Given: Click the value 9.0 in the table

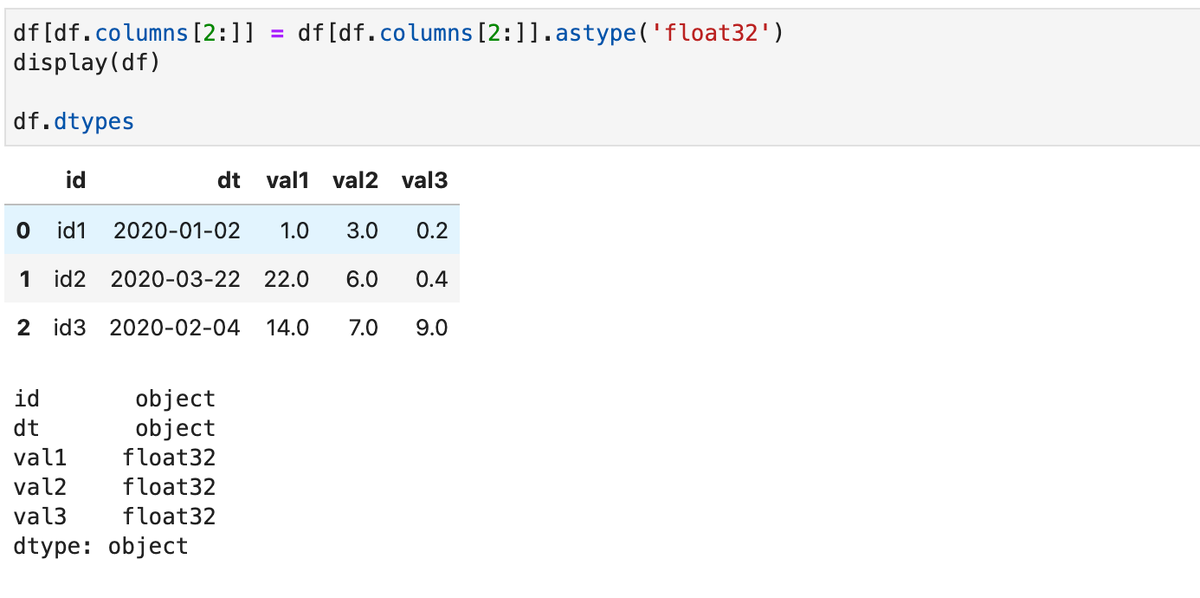Looking at the screenshot, I should pos(432,327).
